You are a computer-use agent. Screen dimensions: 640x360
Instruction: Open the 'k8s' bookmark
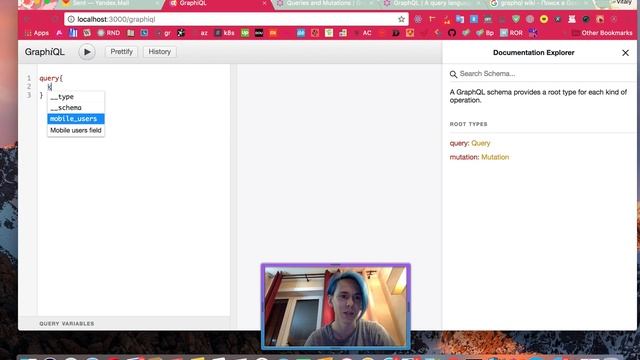[x=224, y=33]
